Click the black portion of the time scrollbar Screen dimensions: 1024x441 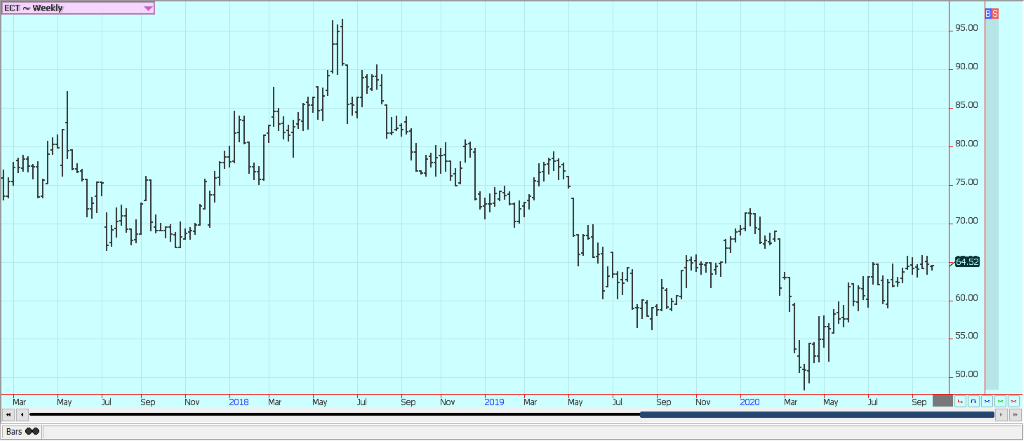tap(335, 414)
